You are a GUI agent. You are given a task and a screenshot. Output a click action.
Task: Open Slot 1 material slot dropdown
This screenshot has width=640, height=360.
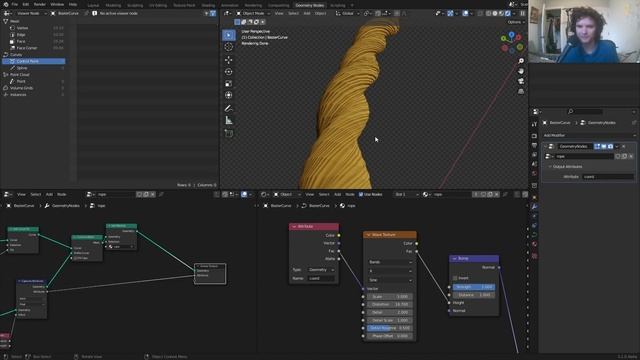[x=406, y=194]
